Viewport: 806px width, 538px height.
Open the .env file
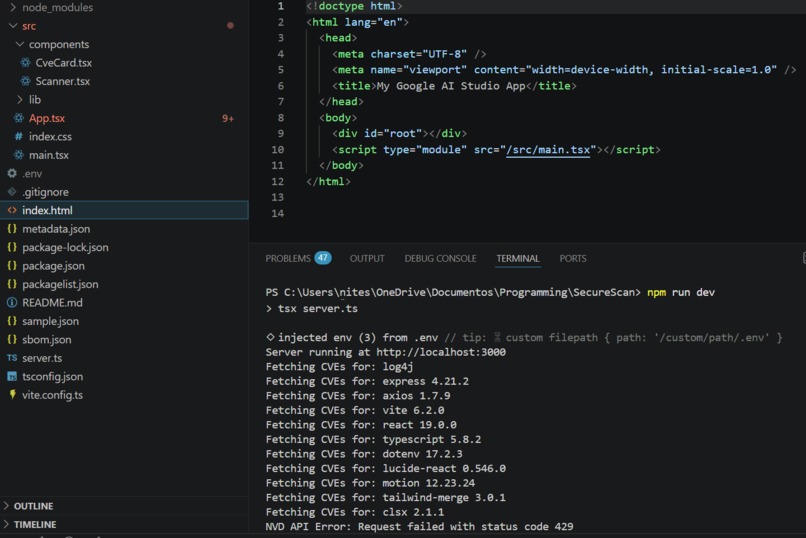32,174
